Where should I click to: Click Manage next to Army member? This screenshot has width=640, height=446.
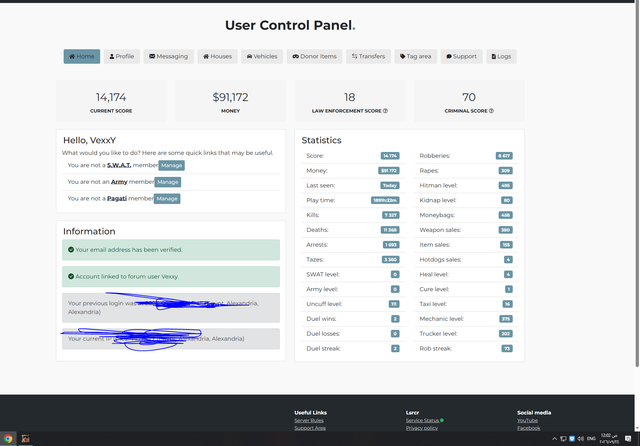168,182
